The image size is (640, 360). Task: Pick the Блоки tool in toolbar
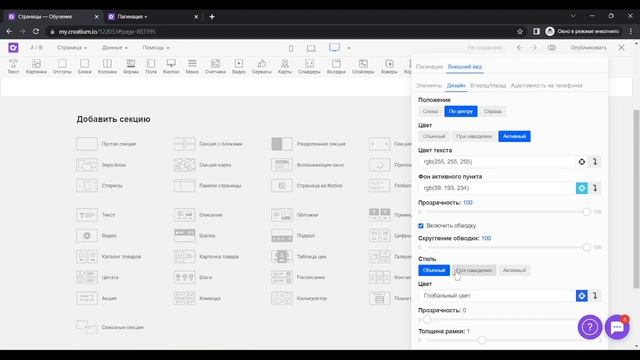click(84, 66)
